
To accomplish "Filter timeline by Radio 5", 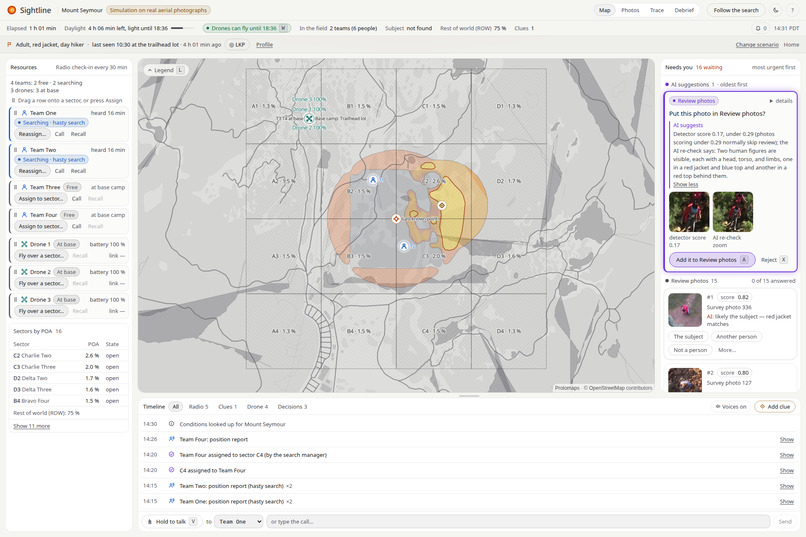I will [198, 406].
